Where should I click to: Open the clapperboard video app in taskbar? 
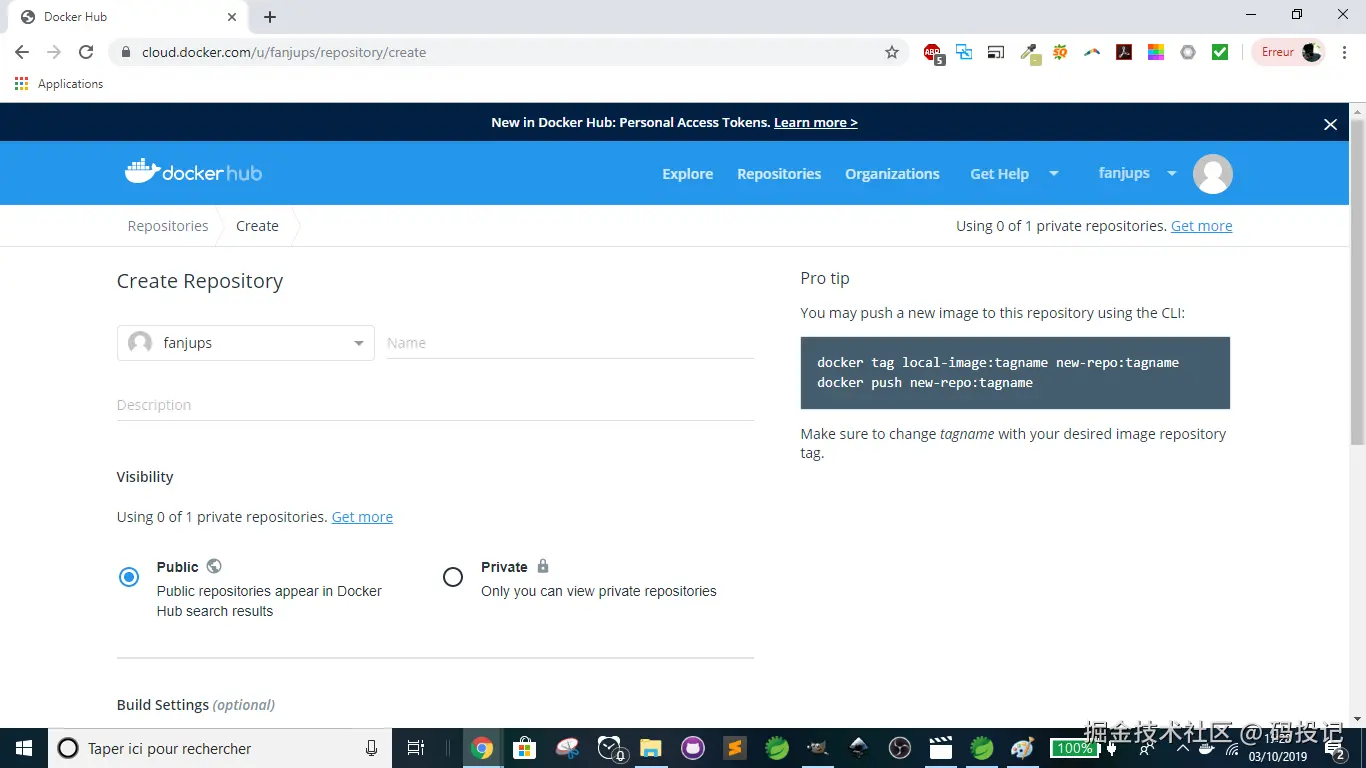pos(941,748)
